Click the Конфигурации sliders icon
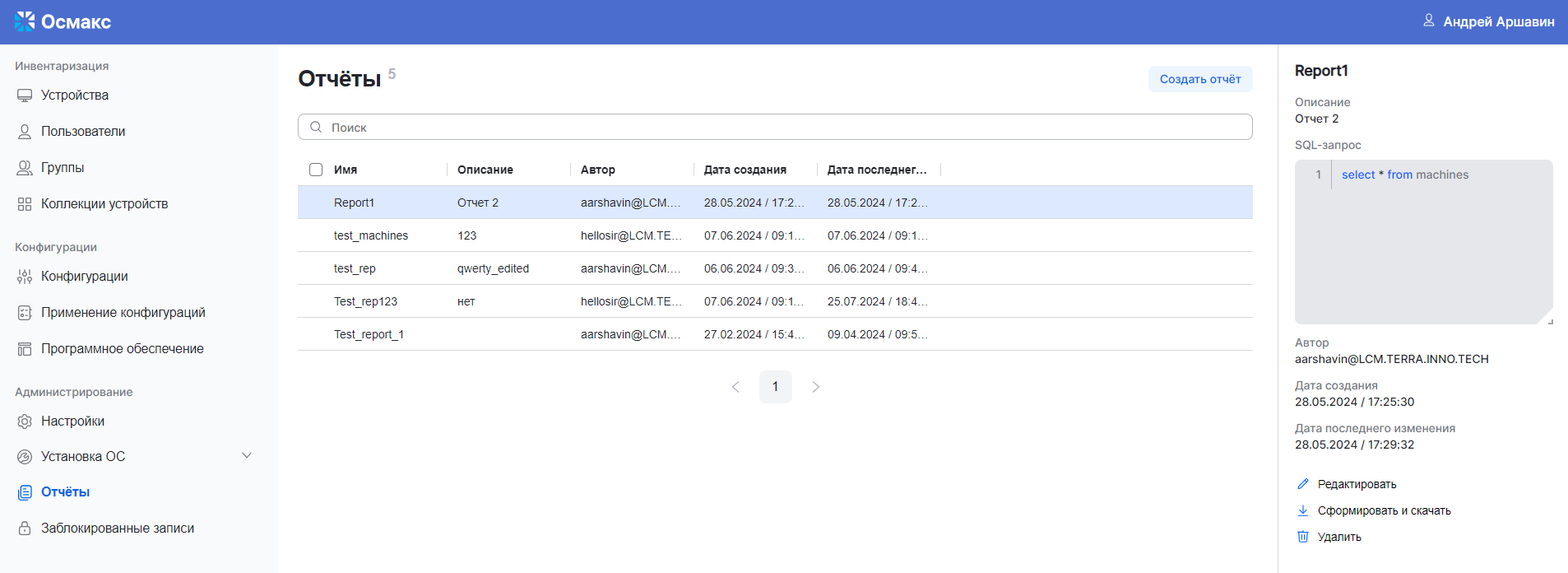 [x=25, y=277]
